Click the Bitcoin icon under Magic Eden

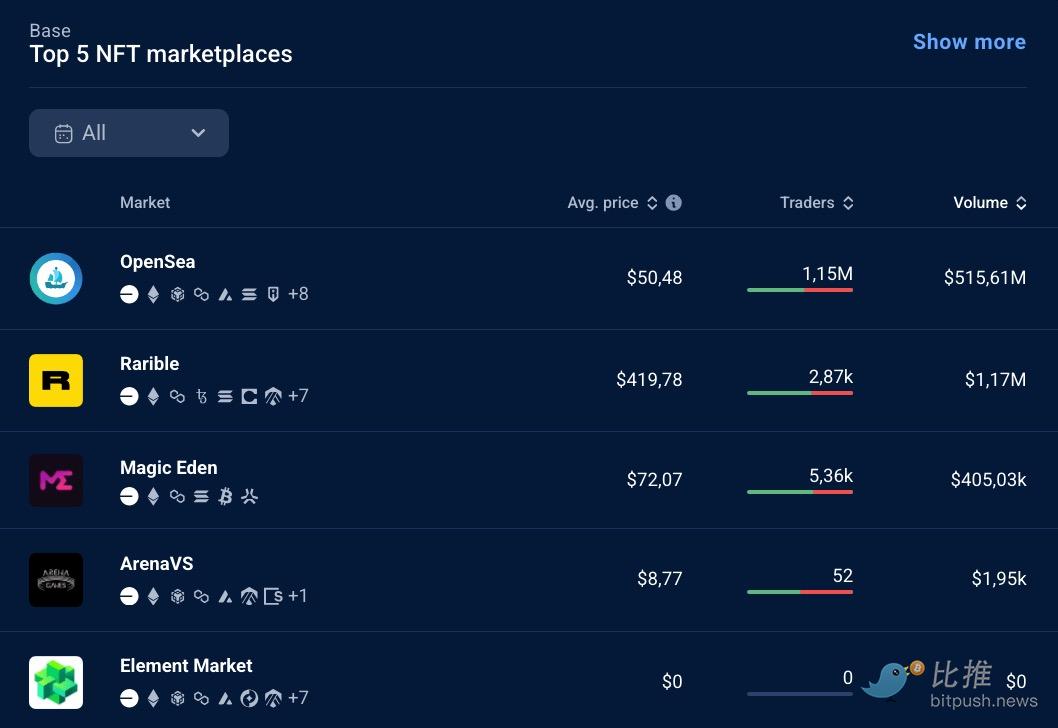coord(225,497)
